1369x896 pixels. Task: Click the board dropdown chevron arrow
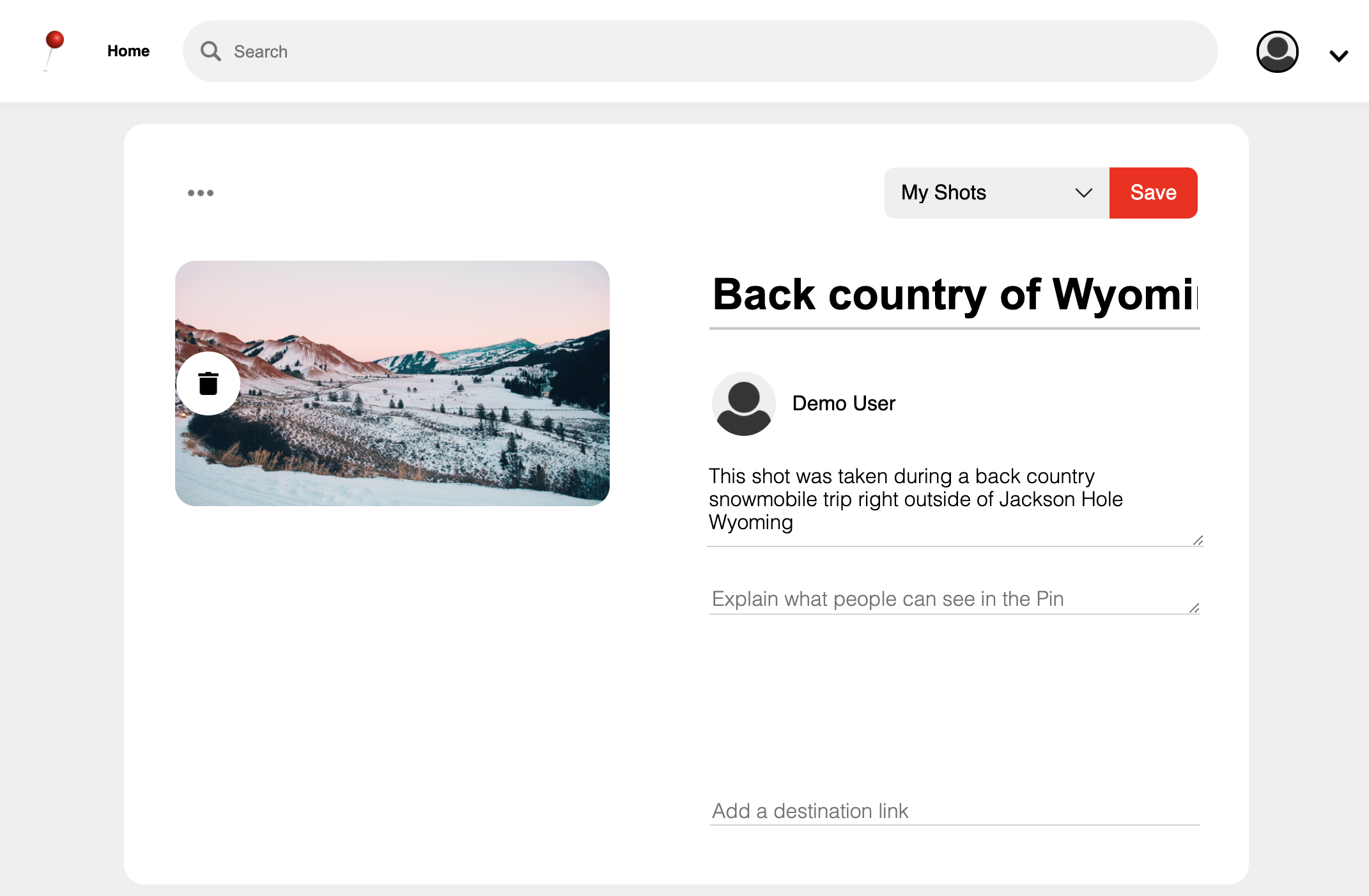pos(1083,193)
